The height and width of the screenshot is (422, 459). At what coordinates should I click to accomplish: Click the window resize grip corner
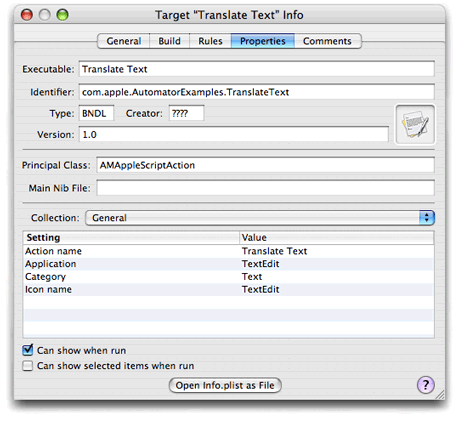pos(440,395)
